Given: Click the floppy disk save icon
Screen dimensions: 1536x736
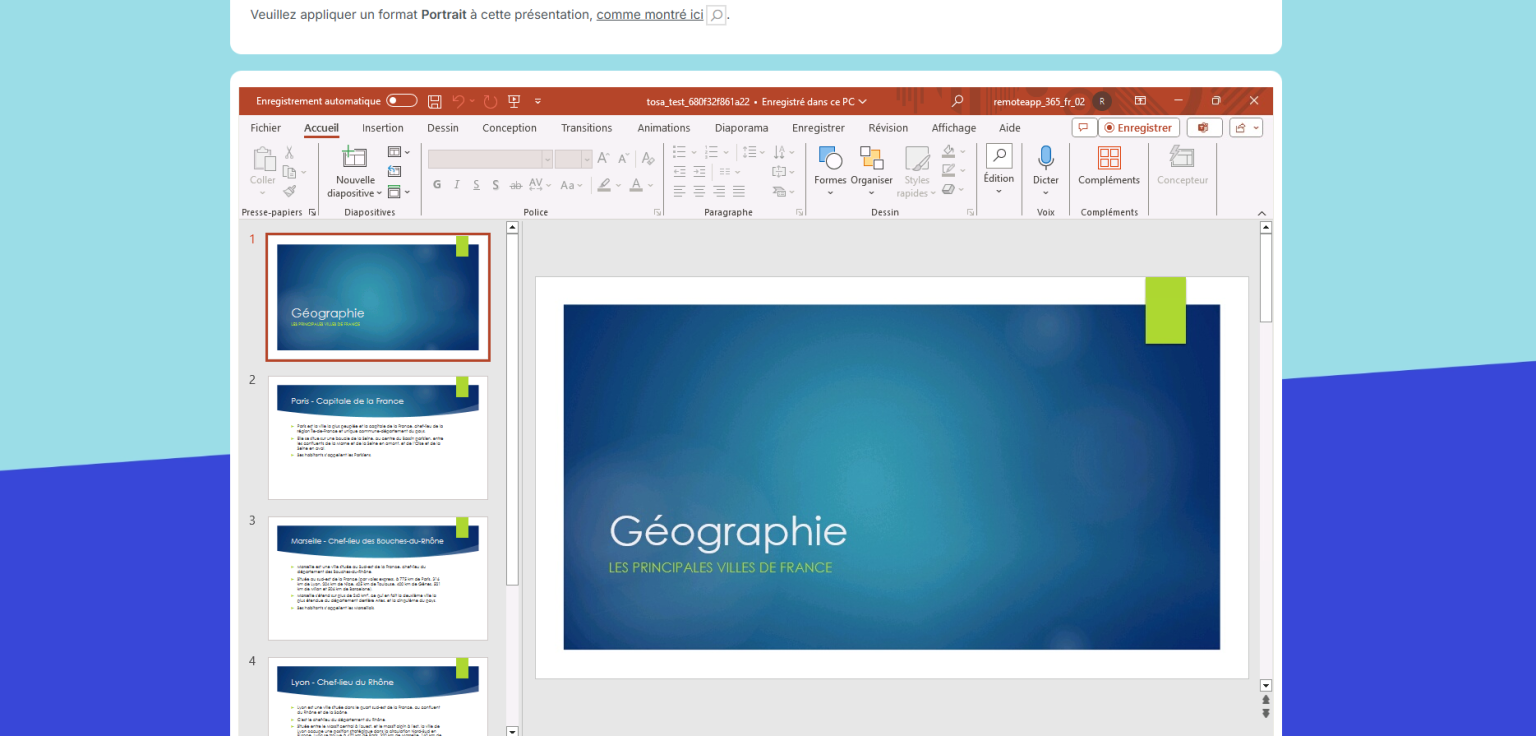Looking at the screenshot, I should click(x=434, y=101).
